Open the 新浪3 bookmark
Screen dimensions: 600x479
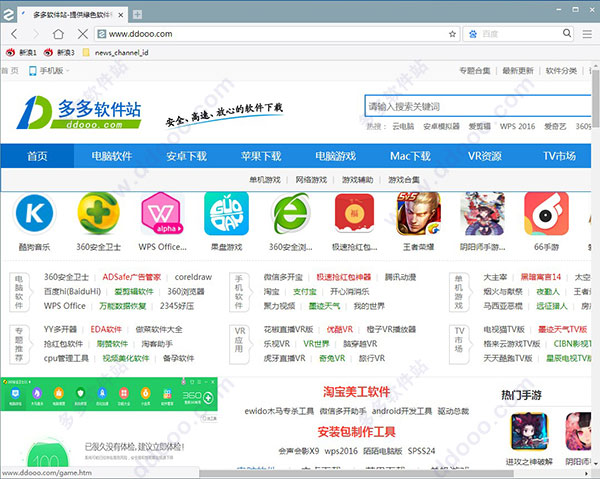coord(59,52)
